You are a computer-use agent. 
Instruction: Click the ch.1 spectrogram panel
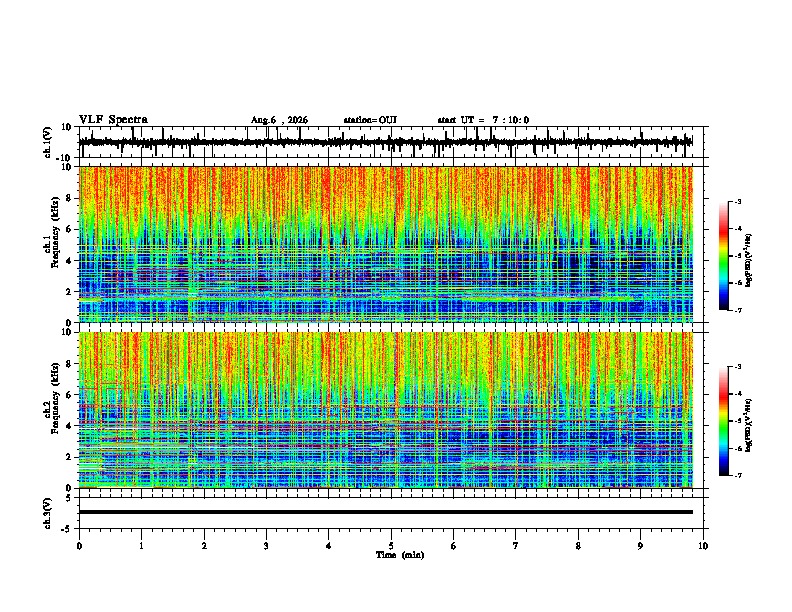click(386, 244)
